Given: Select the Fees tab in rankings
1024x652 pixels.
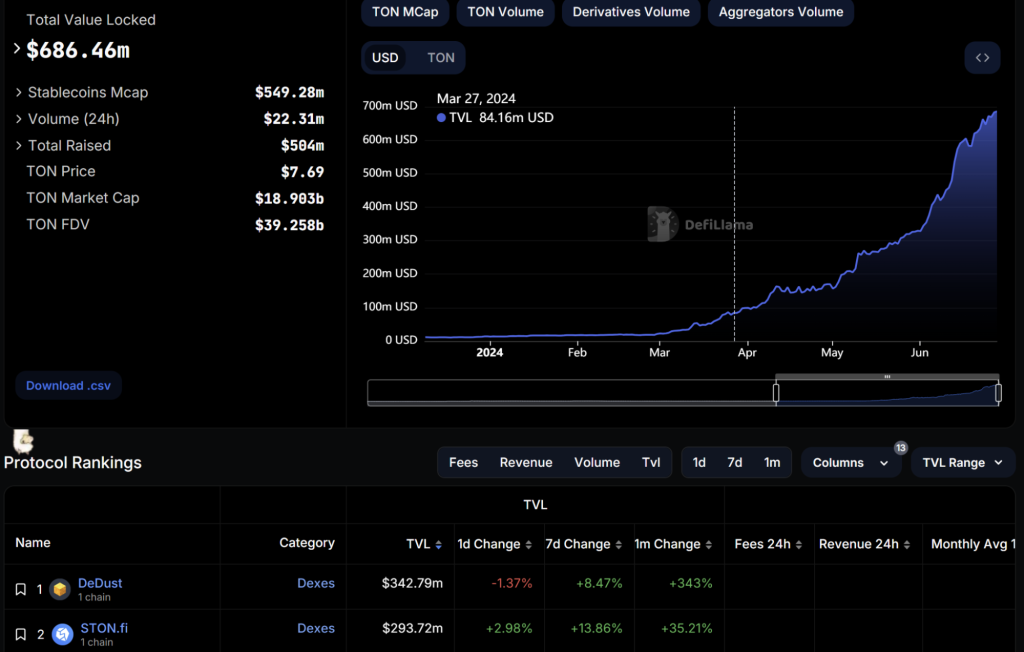Looking at the screenshot, I should tap(463, 463).
